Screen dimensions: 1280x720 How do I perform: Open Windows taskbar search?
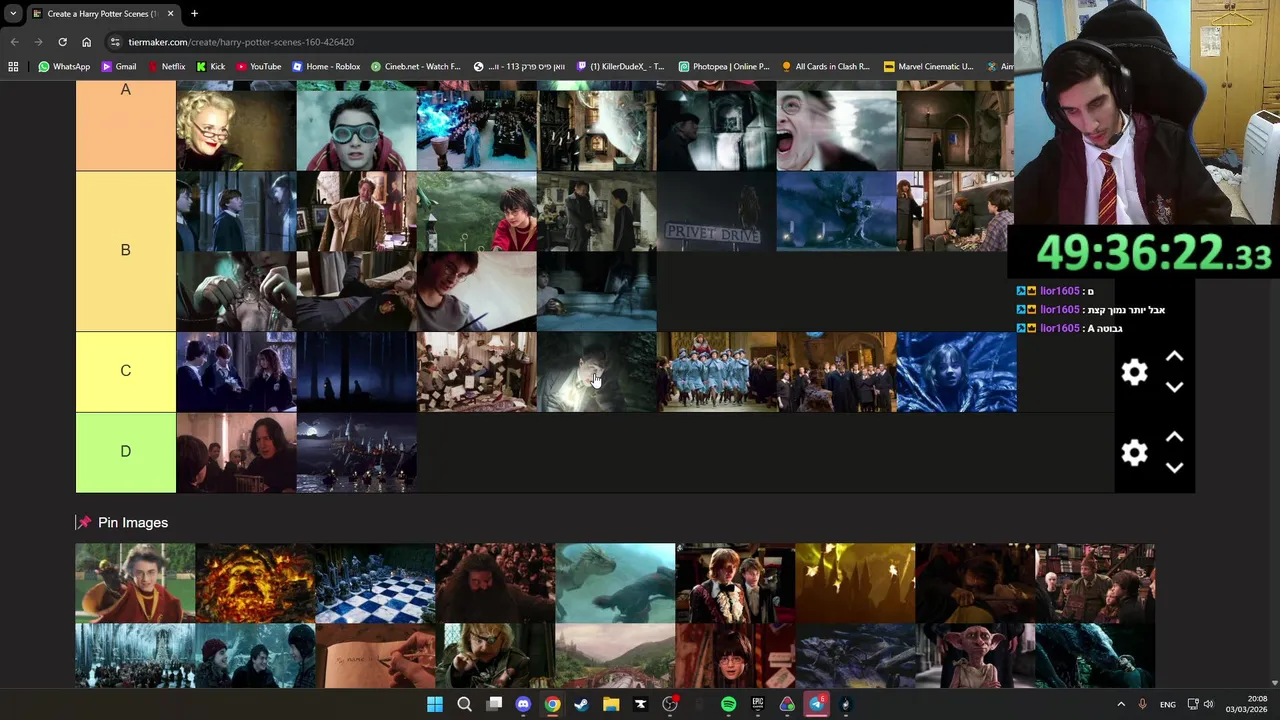pyautogui.click(x=464, y=704)
